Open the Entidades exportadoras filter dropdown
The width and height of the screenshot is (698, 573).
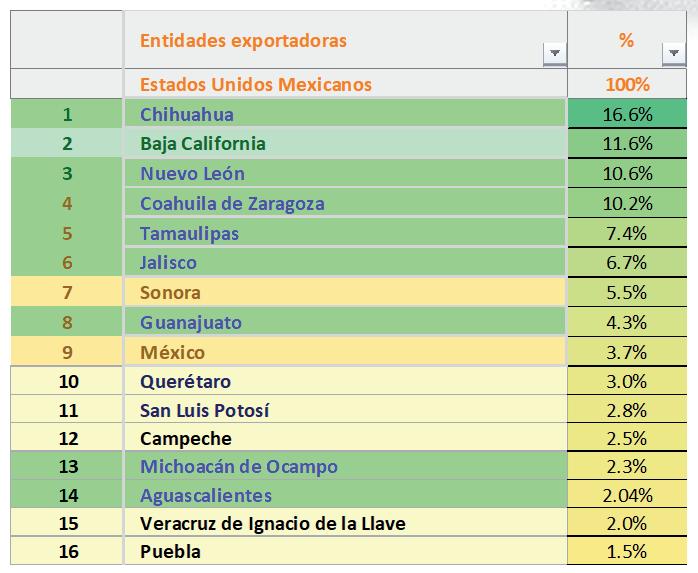click(555, 53)
